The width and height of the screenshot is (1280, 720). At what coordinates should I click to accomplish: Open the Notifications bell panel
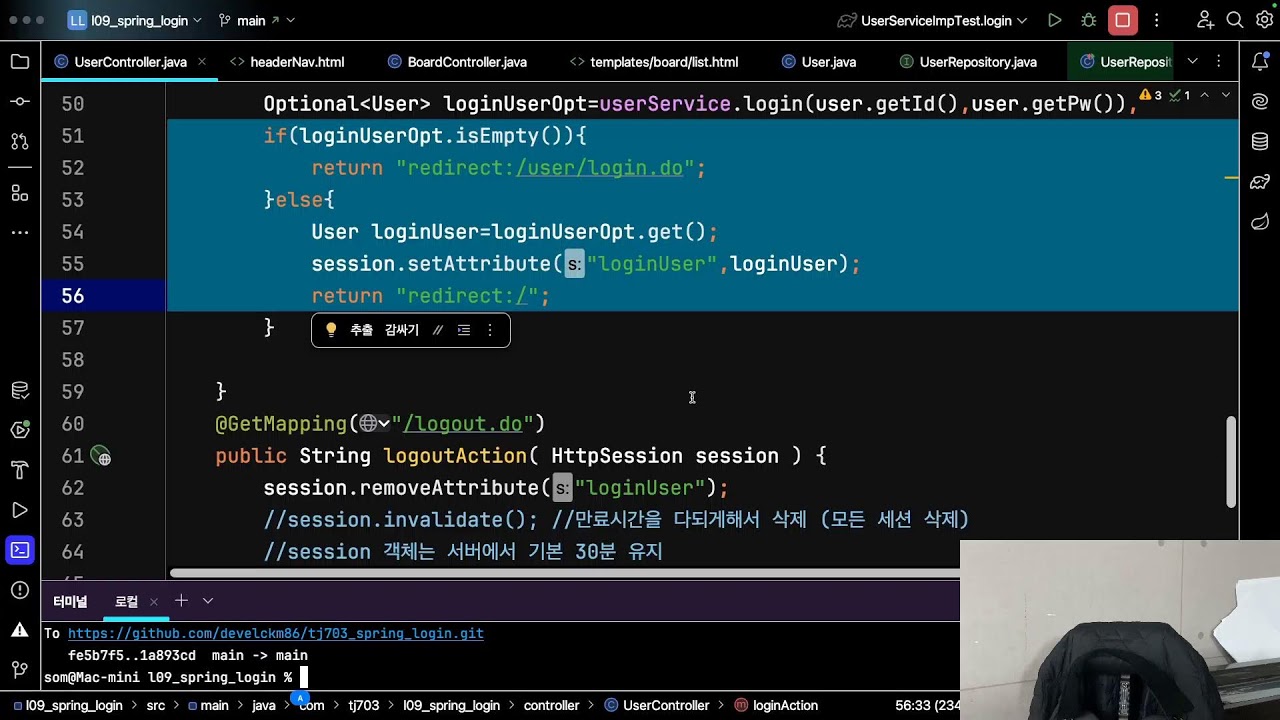1260,62
